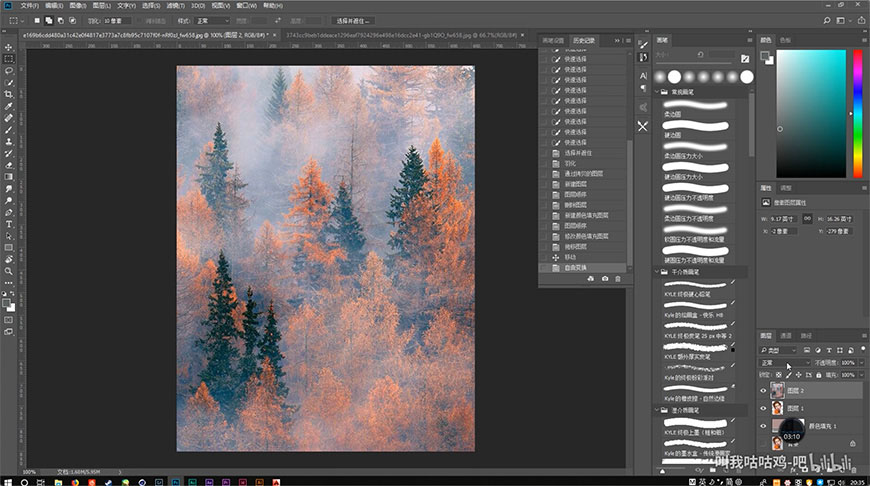Click the rainbow hue slider strip
The image size is (870, 486).
tap(856, 112)
